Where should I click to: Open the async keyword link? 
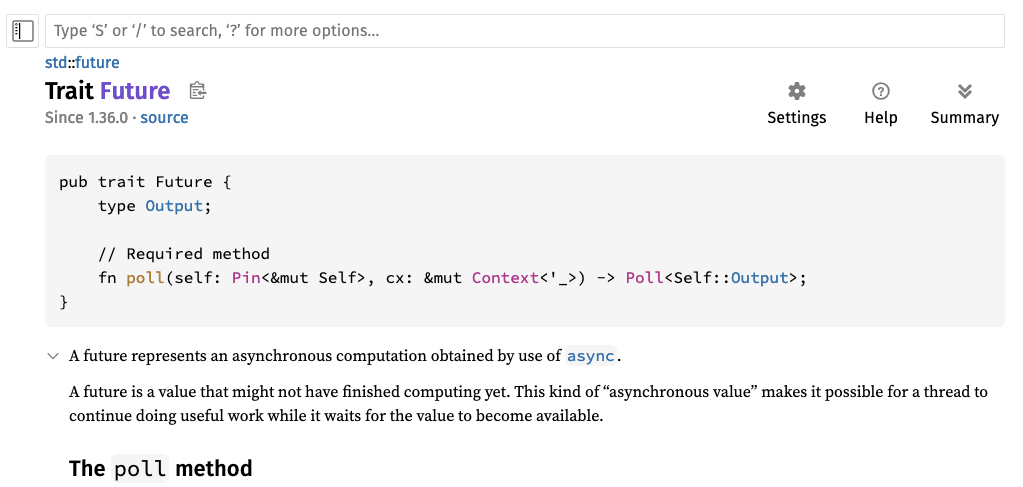coord(591,356)
